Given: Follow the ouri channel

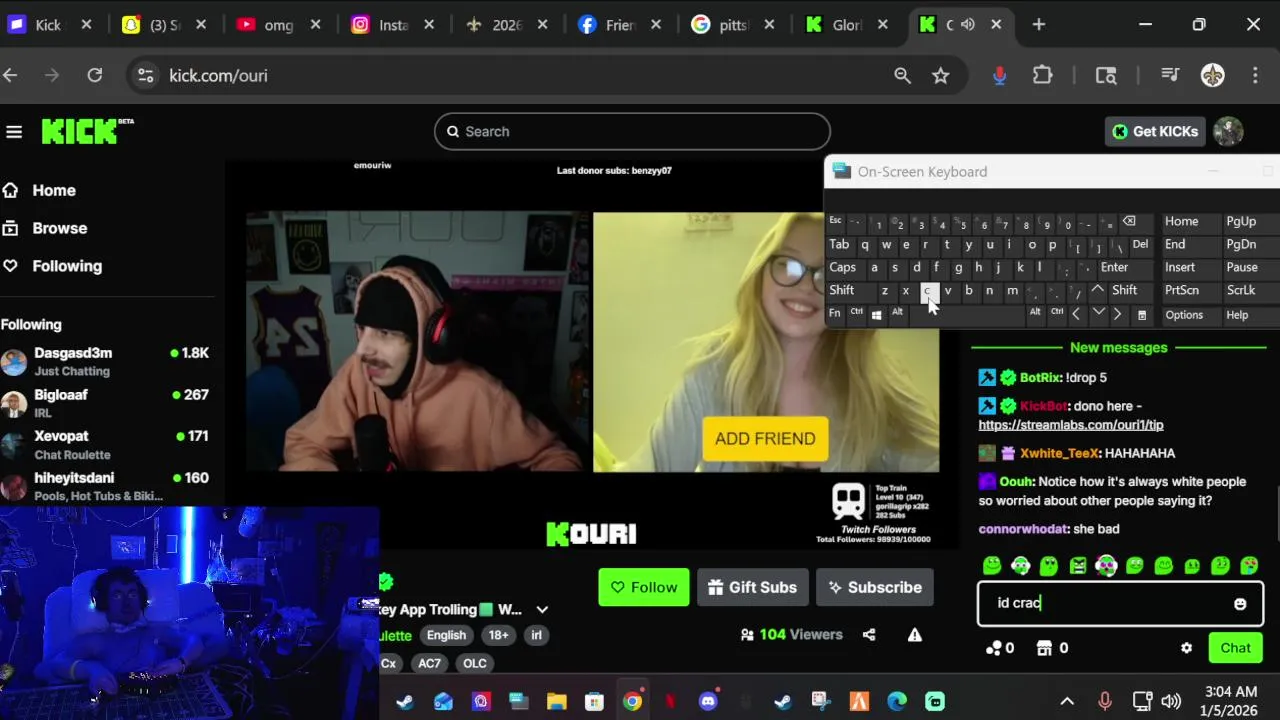Looking at the screenshot, I should 644,587.
